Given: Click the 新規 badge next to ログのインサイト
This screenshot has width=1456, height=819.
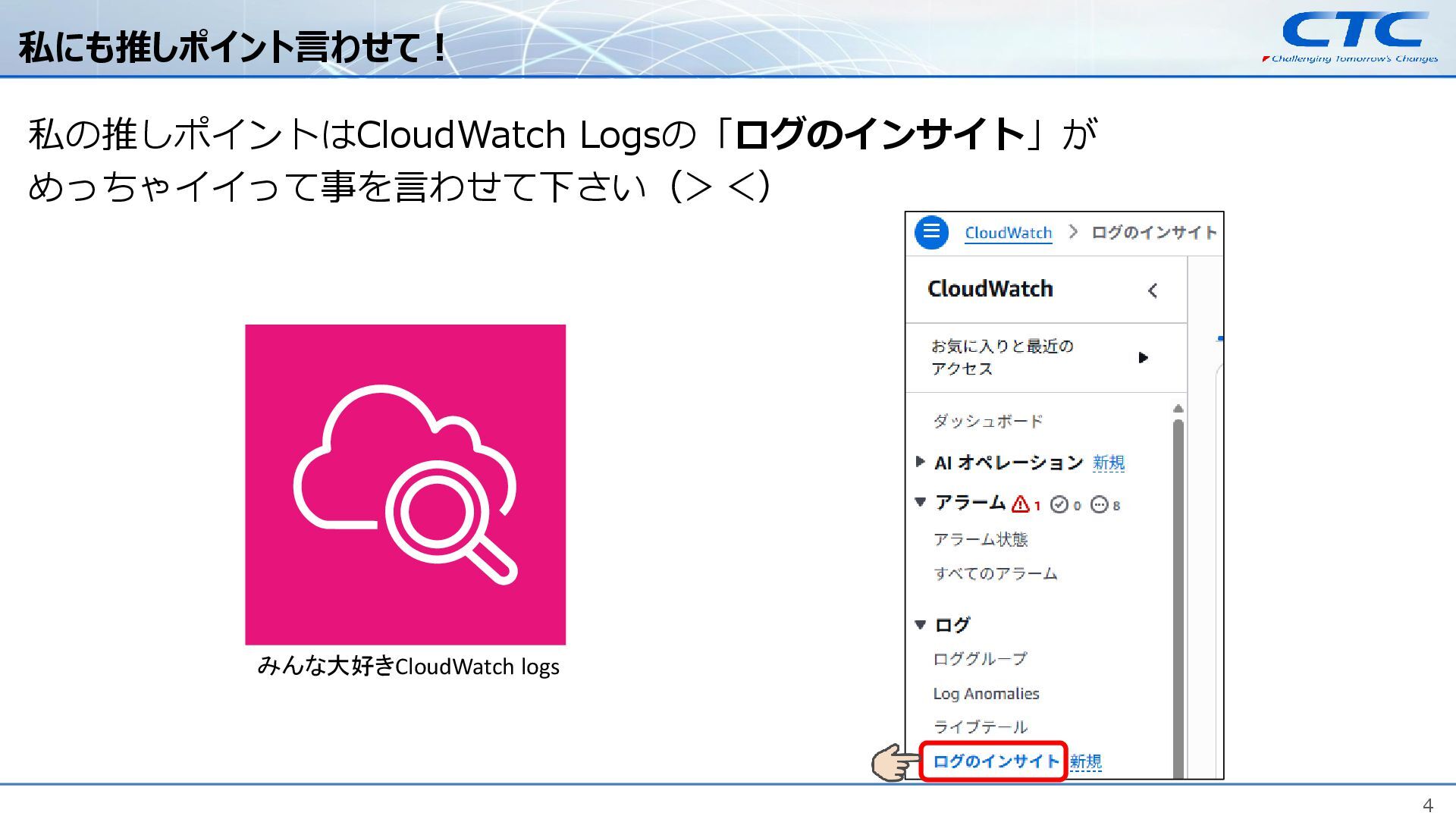Looking at the screenshot, I should pos(1085,762).
